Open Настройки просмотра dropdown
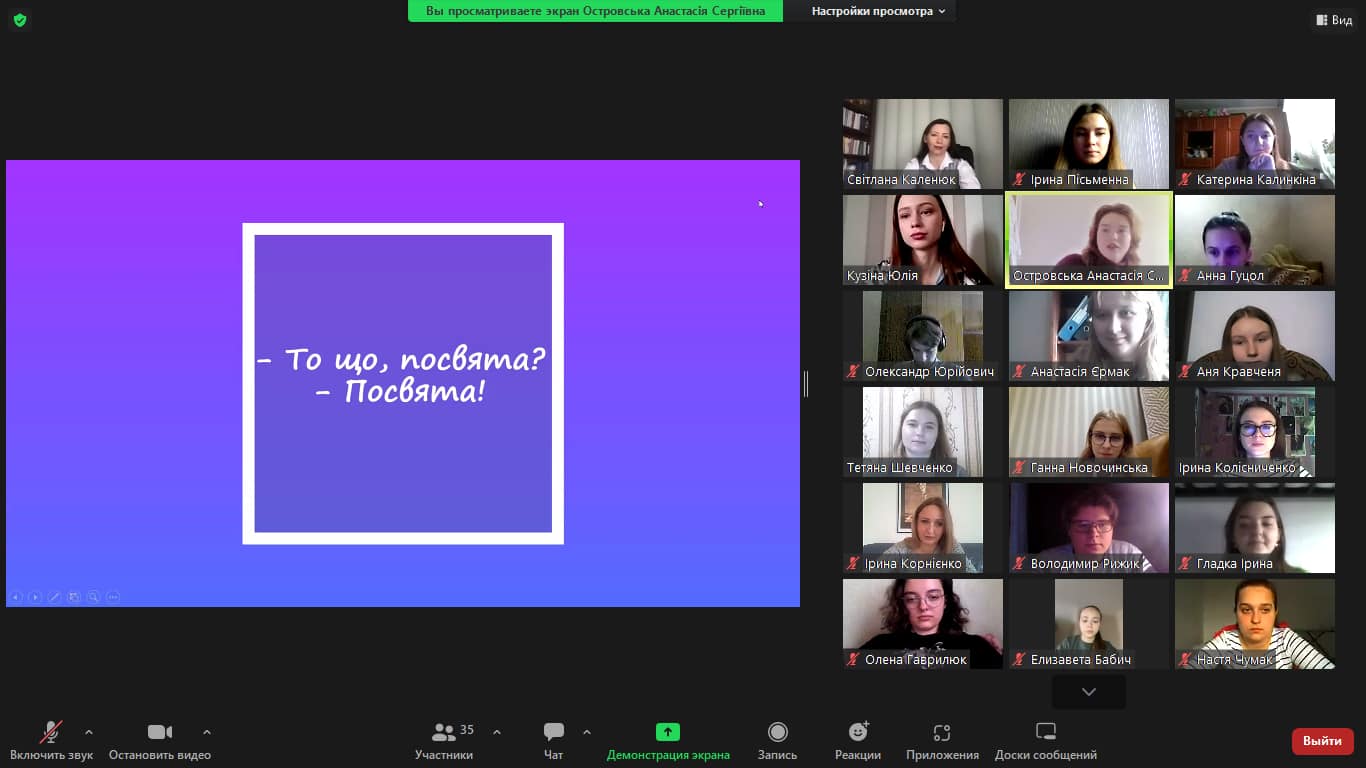The image size is (1366, 768). pyautogui.click(x=878, y=11)
